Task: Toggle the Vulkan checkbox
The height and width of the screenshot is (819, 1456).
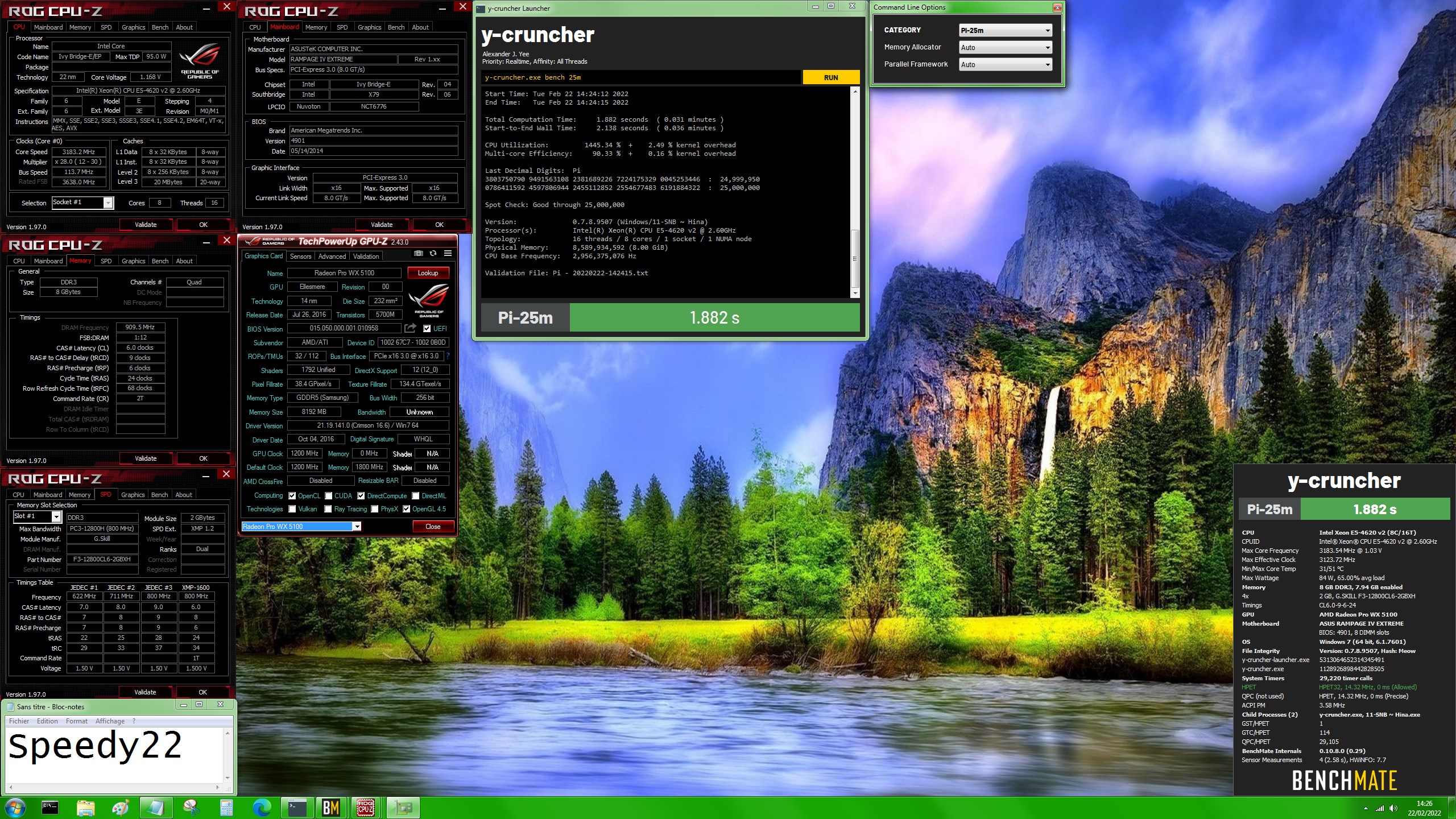Action: (x=292, y=508)
